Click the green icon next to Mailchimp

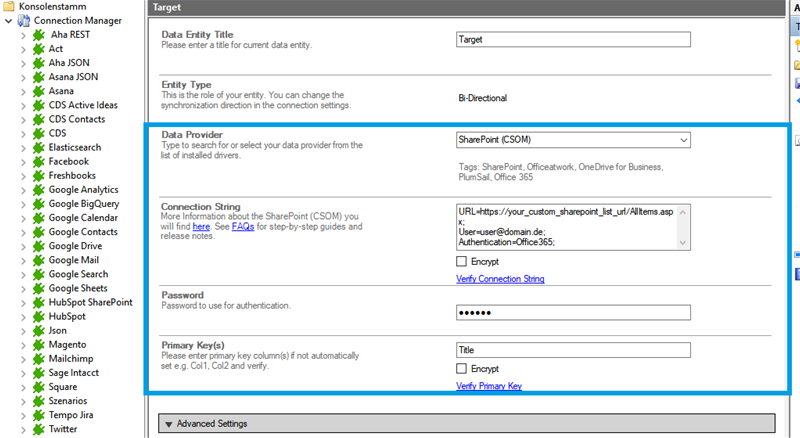(x=39, y=358)
